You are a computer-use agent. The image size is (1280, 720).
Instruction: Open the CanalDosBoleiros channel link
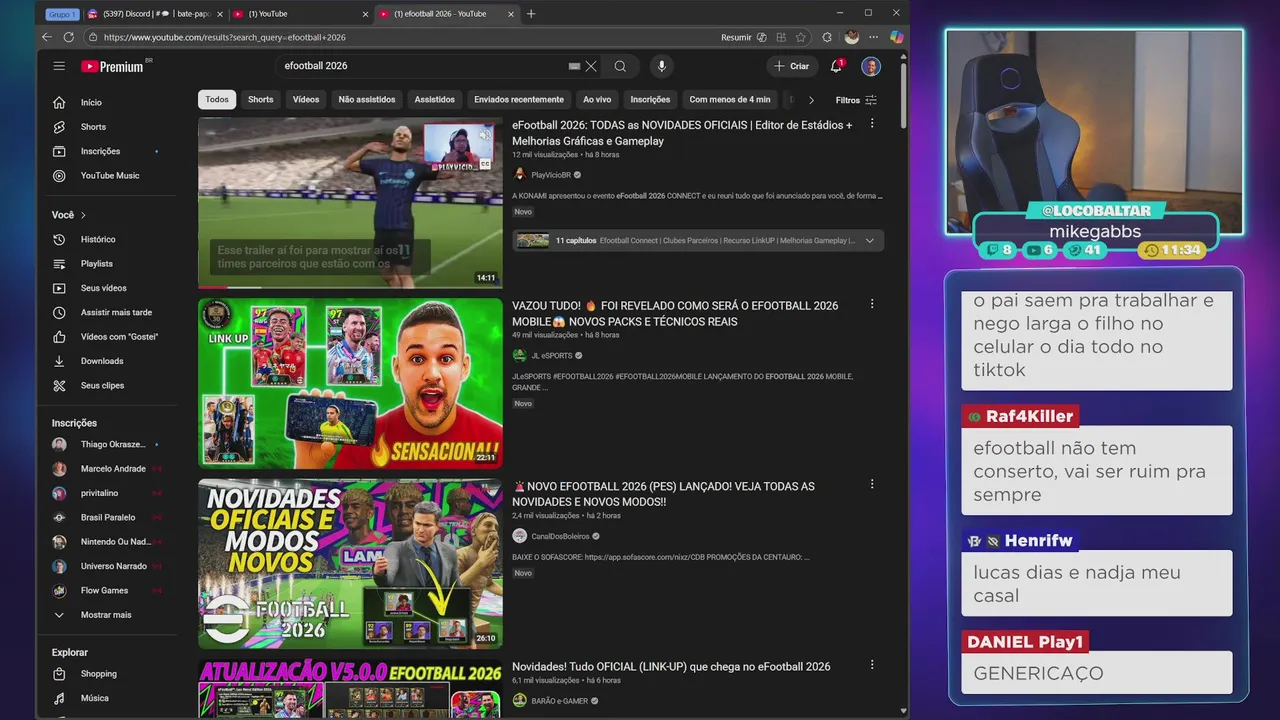point(560,536)
